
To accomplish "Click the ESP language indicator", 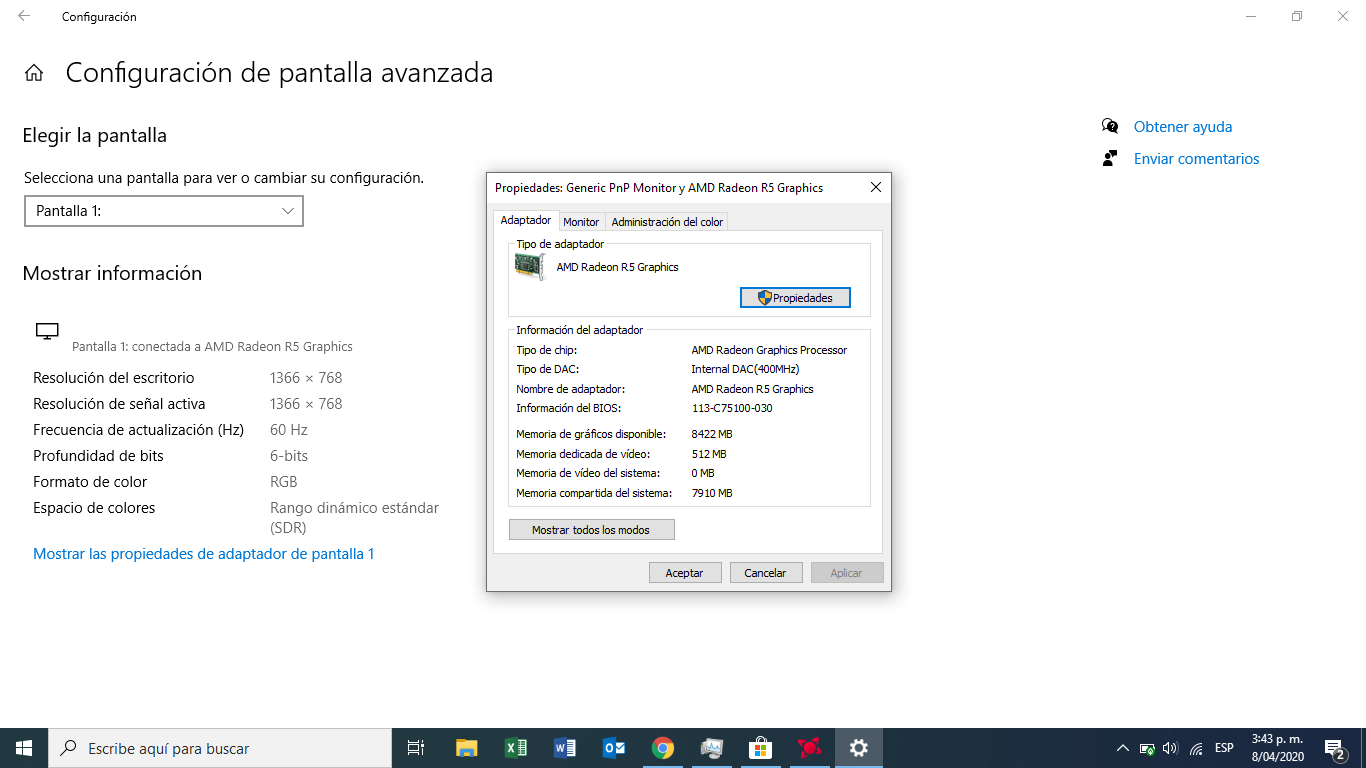I will click(x=1224, y=748).
